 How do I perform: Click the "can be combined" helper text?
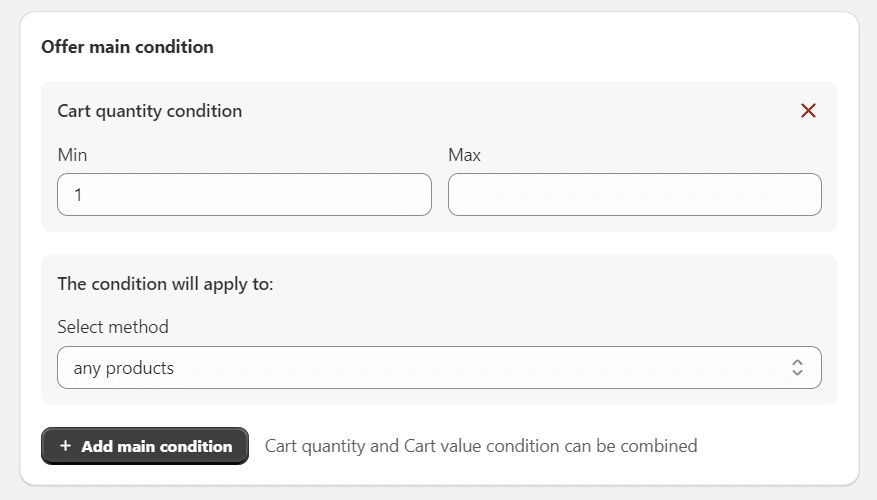(630, 446)
